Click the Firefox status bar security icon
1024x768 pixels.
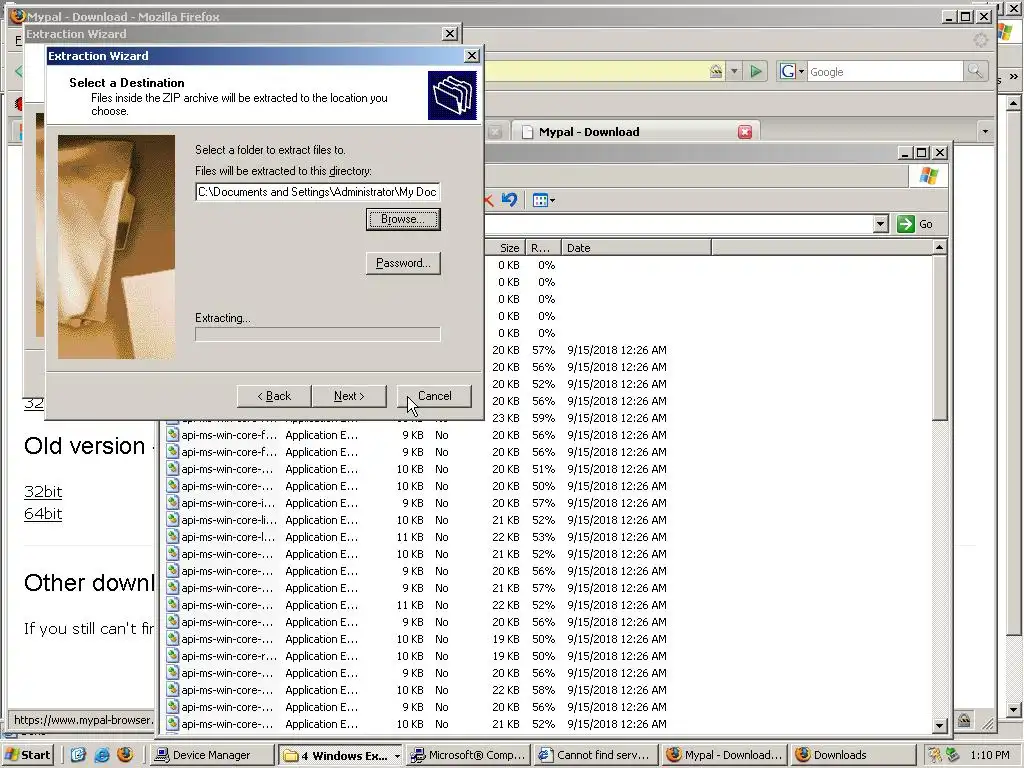pyautogui.click(x=964, y=720)
